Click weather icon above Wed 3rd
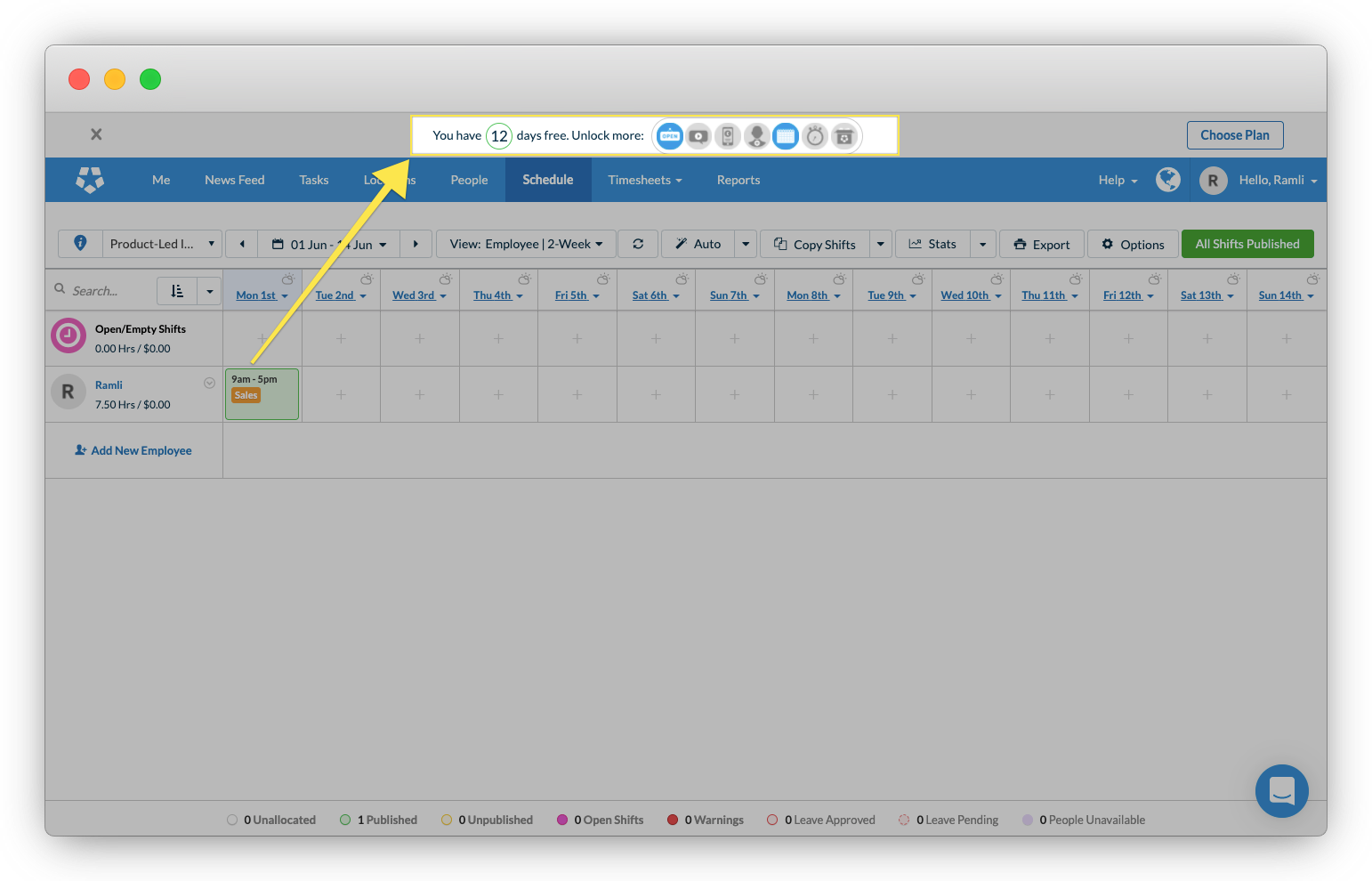Image resolution: width=1372 pixels, height=881 pixels. pyautogui.click(x=445, y=279)
